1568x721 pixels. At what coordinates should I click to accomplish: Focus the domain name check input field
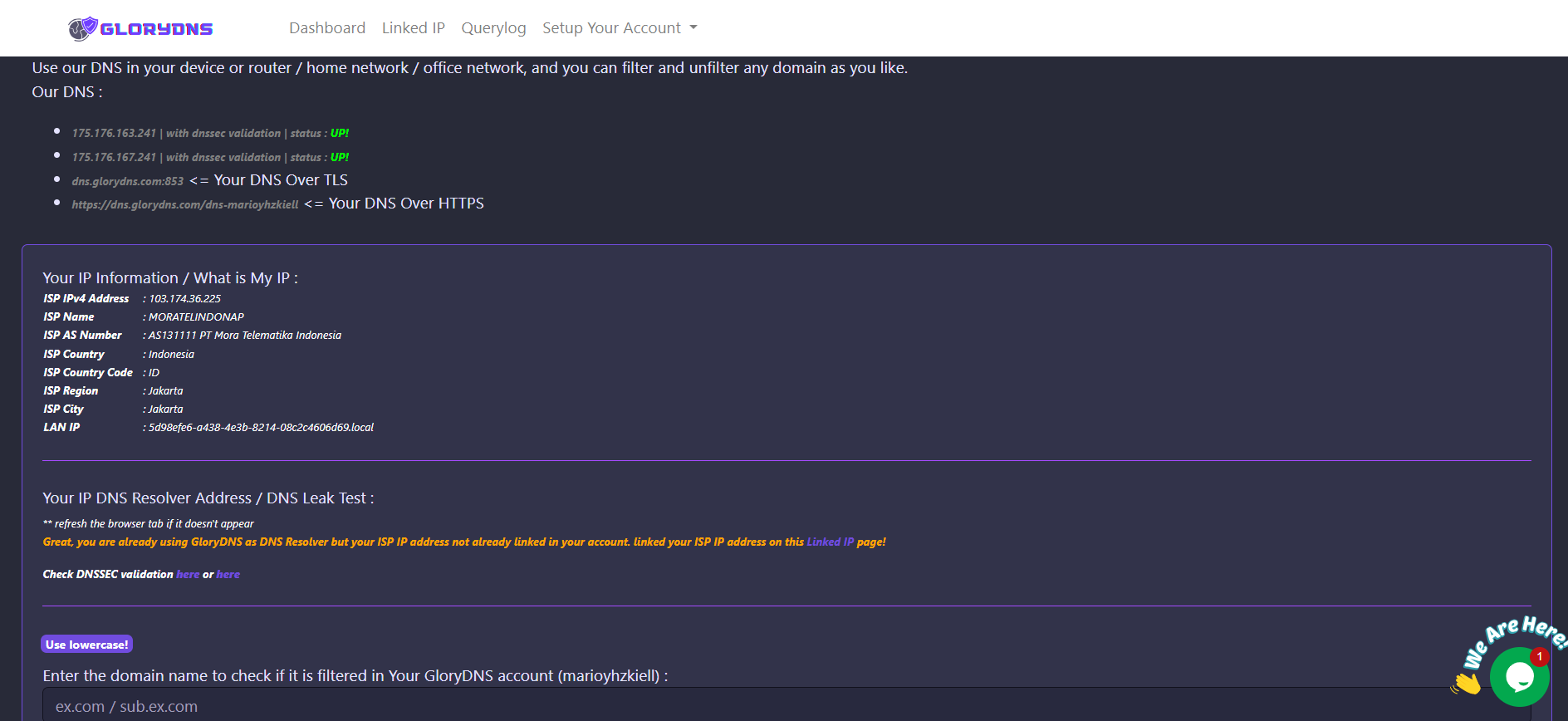[x=786, y=706]
